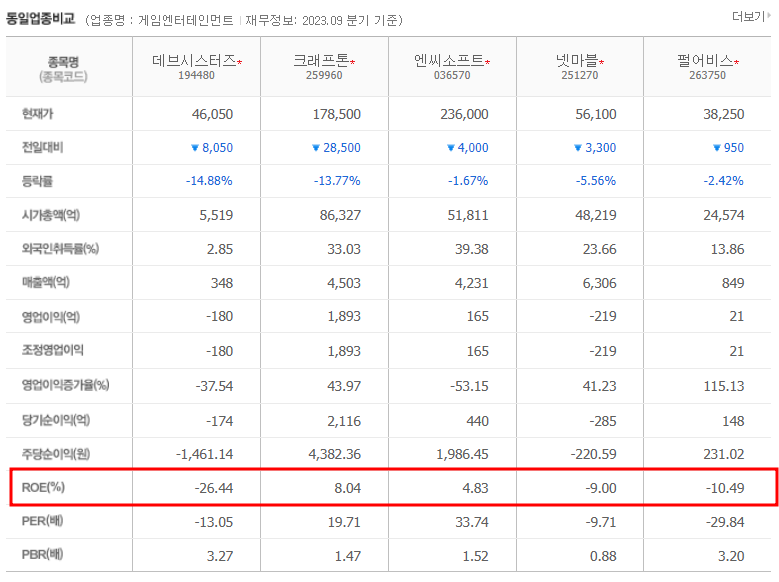The image size is (779, 582).
Task: Select revenue value 6,306
Action: [x=600, y=283]
